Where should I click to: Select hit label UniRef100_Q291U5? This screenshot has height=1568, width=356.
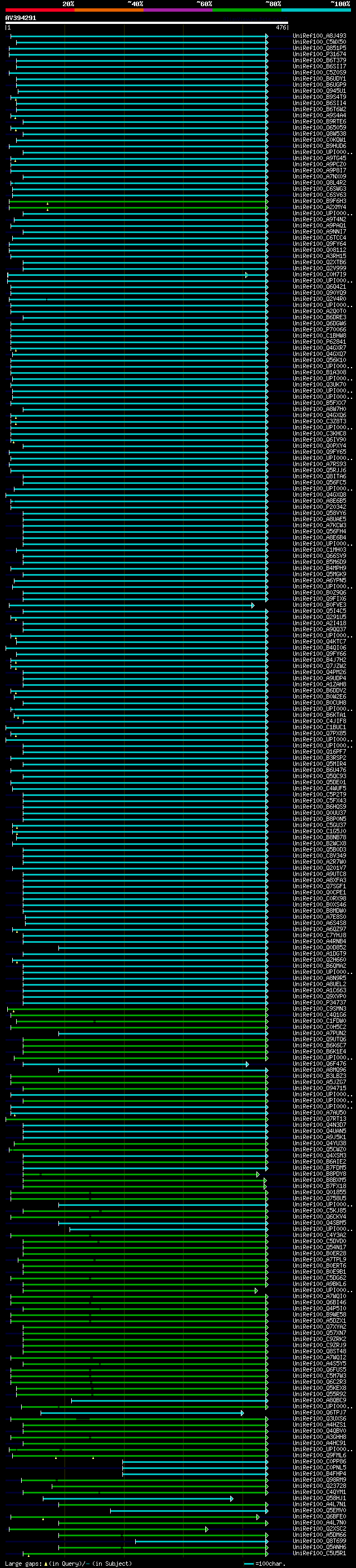coord(319,617)
